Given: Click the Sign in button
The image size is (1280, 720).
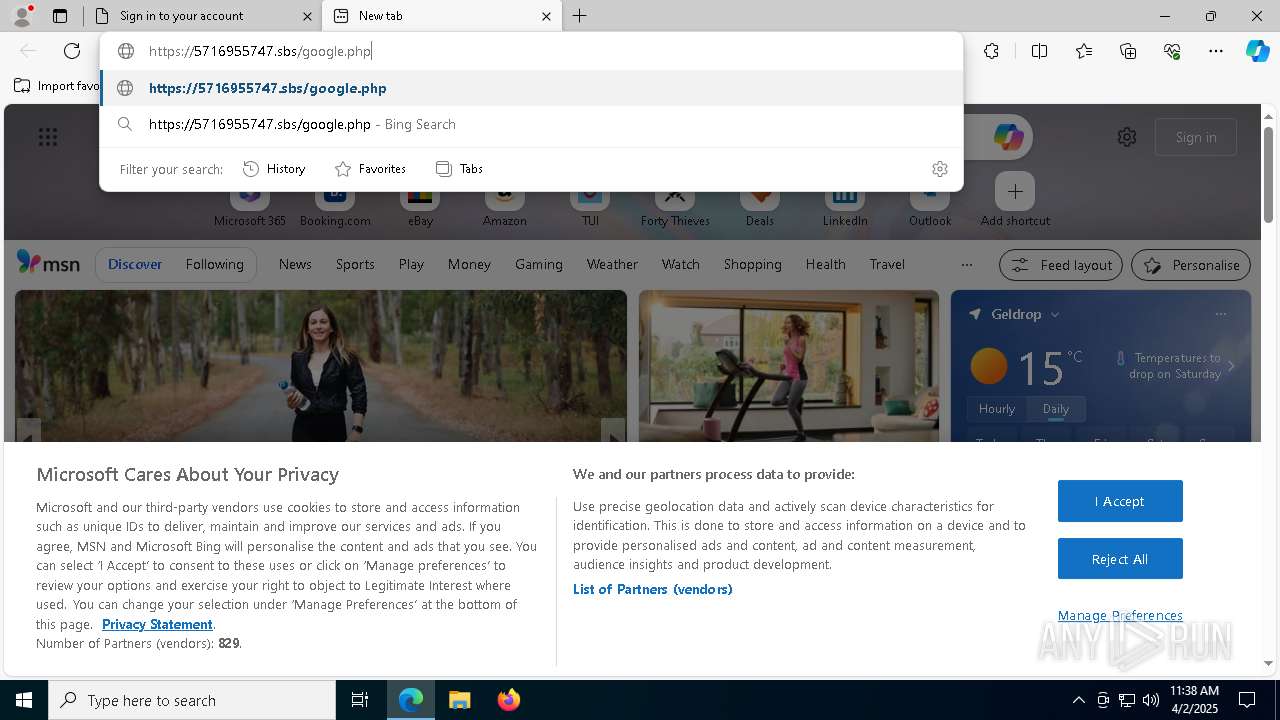Looking at the screenshot, I should coord(1196,137).
